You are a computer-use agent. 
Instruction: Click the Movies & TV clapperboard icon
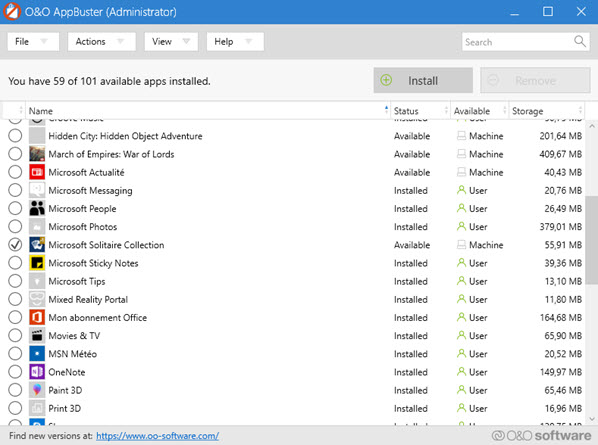37,336
